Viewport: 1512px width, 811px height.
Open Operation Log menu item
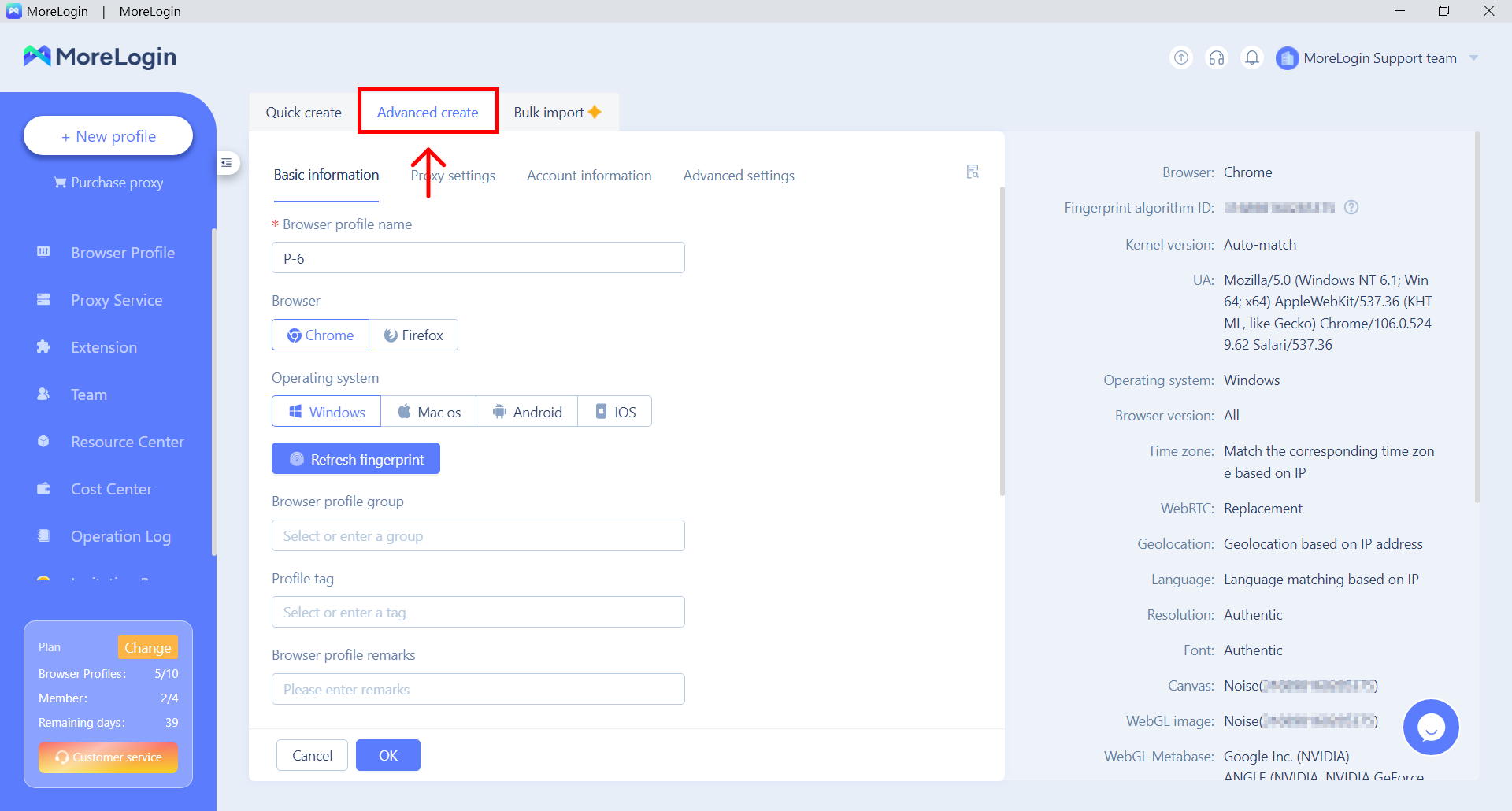[120, 536]
